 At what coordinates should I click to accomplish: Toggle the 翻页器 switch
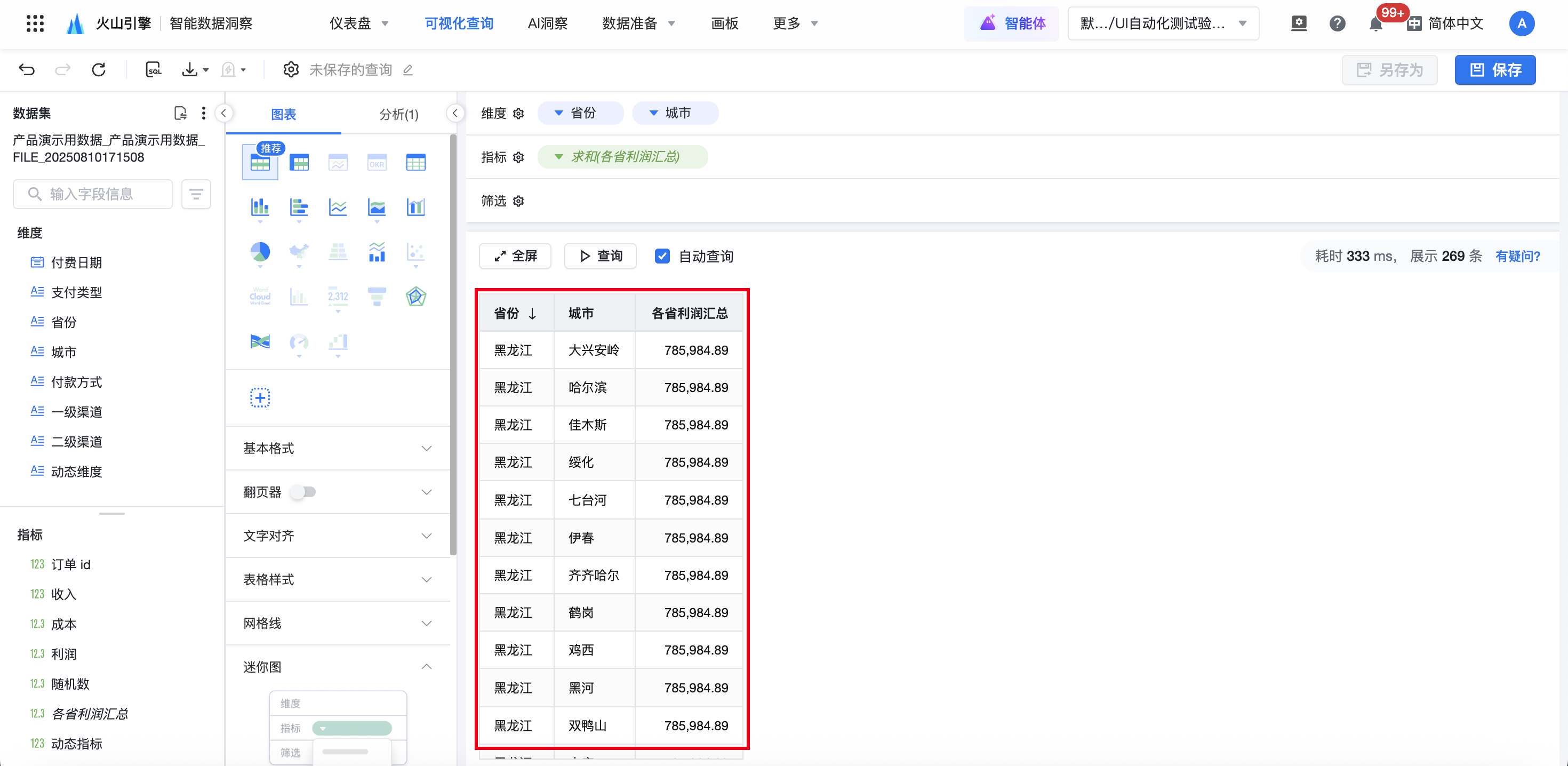[303, 492]
